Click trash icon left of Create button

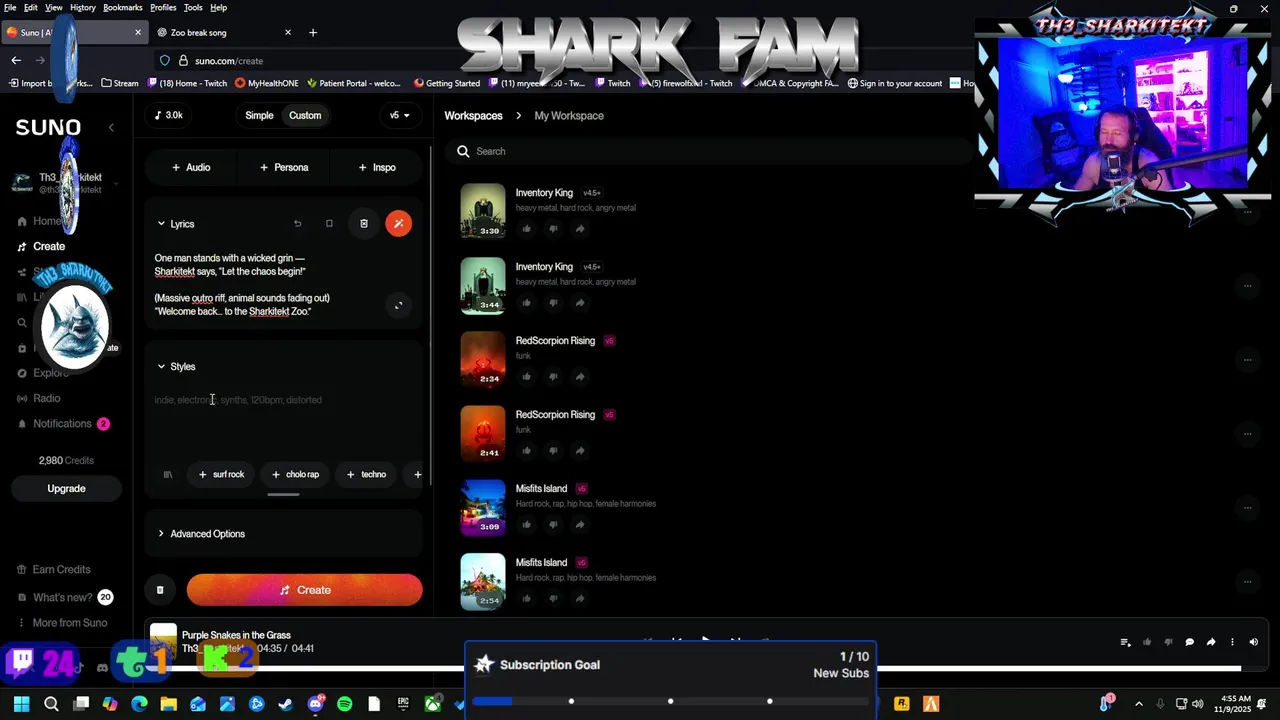(x=160, y=590)
